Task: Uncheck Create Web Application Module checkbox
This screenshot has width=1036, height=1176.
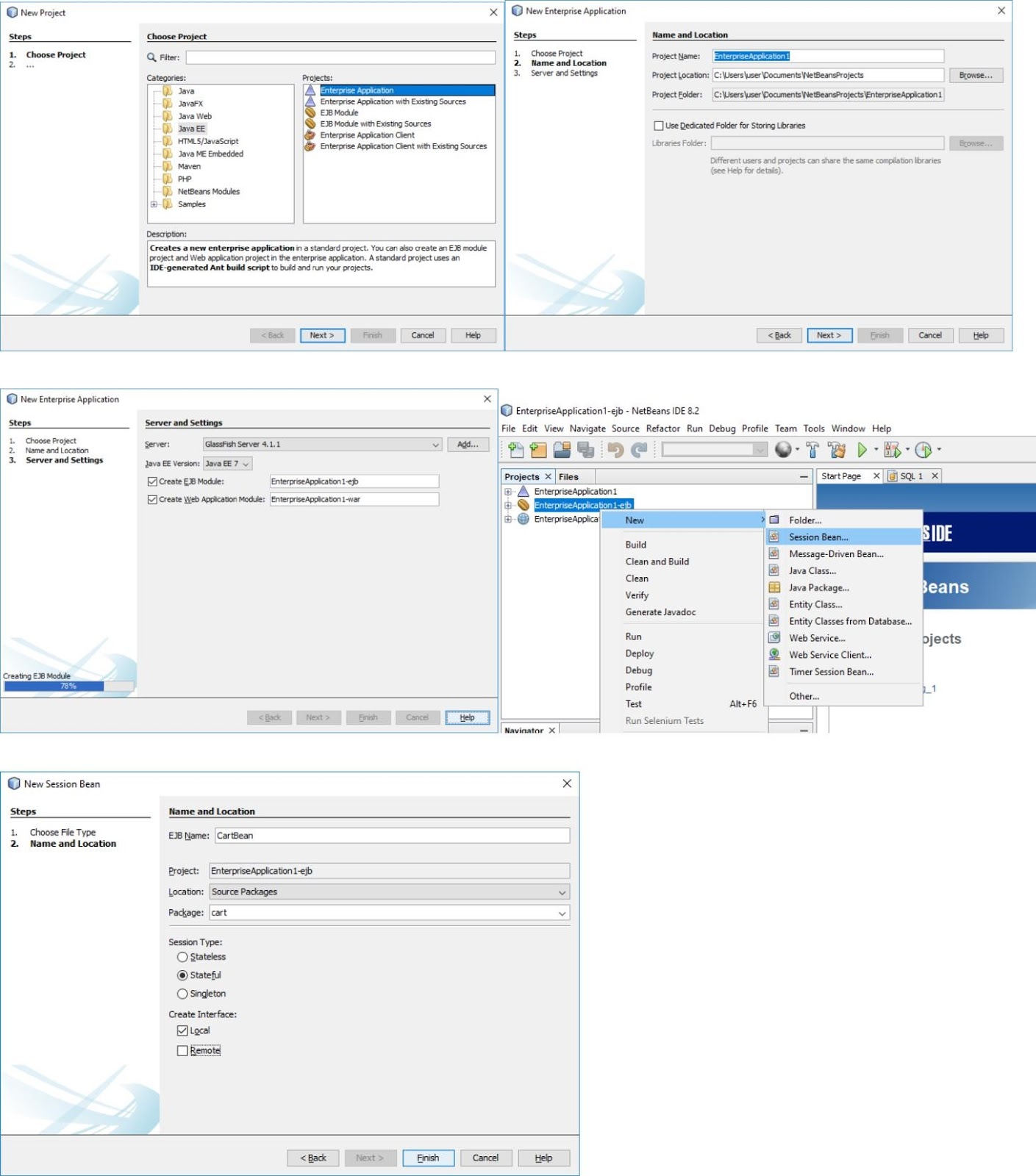Action: point(152,499)
